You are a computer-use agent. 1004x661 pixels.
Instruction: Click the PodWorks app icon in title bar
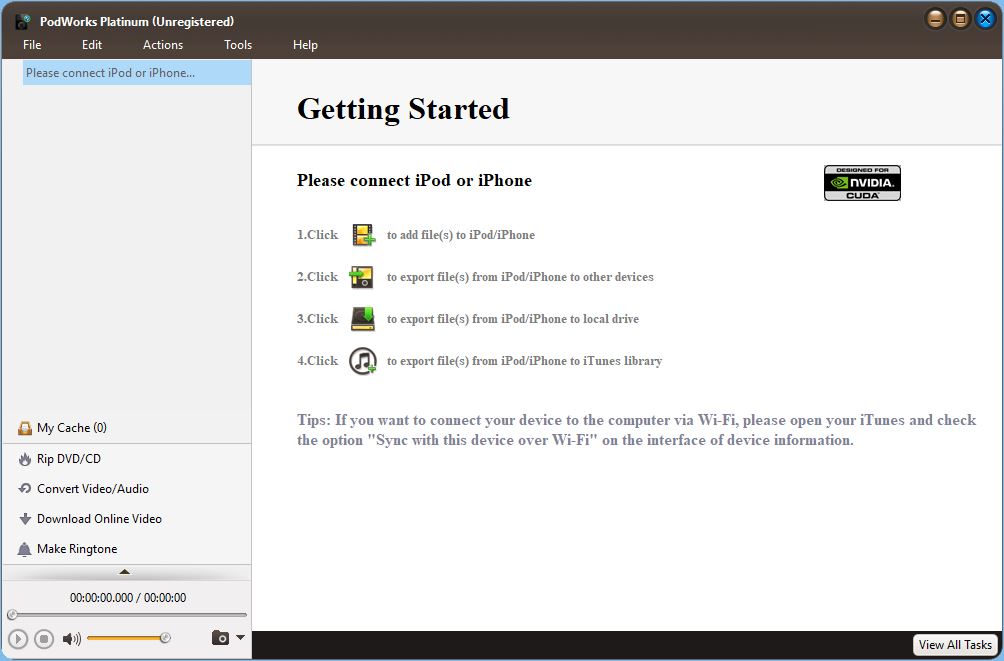(x=22, y=21)
